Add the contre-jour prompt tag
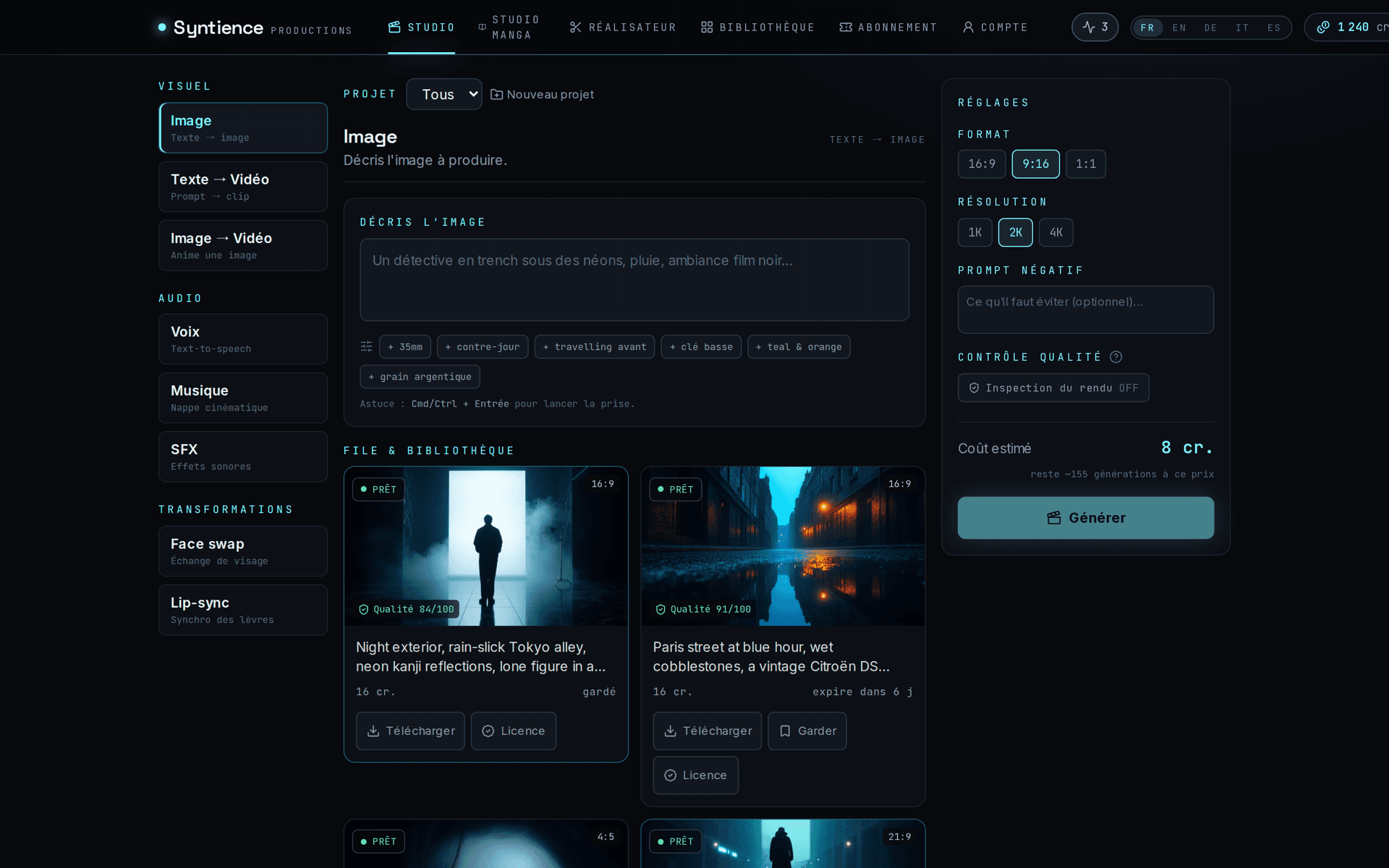 coord(483,347)
